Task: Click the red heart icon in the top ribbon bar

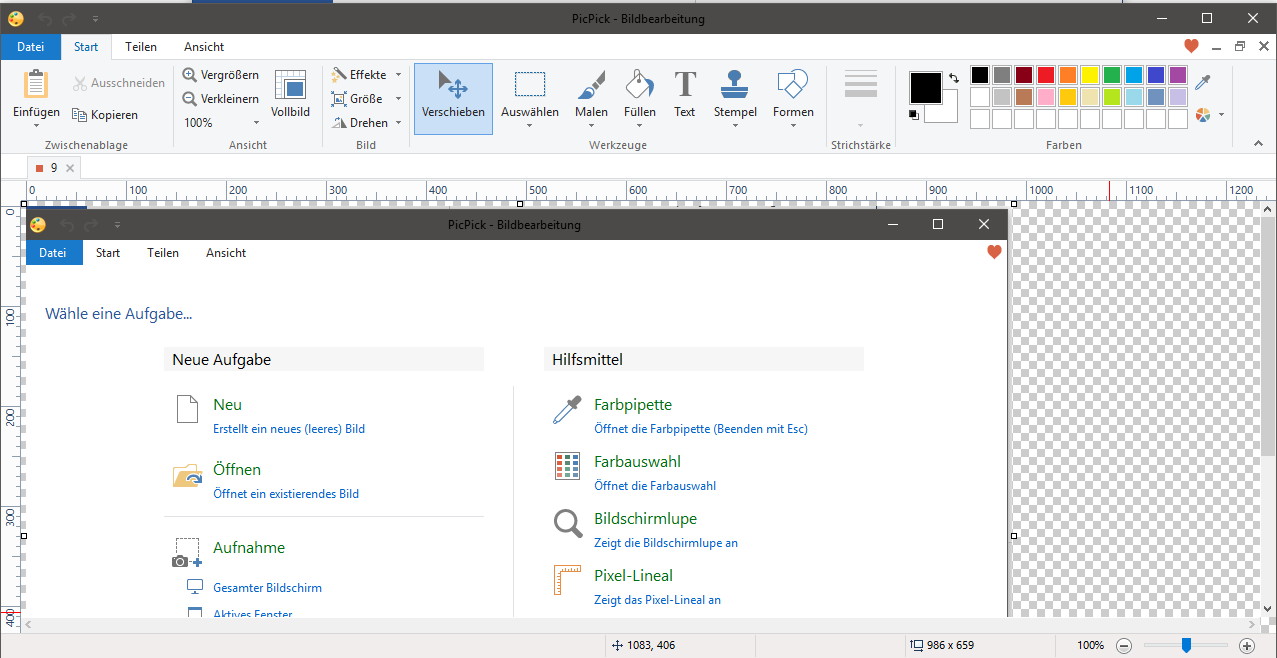Action: click(1191, 46)
